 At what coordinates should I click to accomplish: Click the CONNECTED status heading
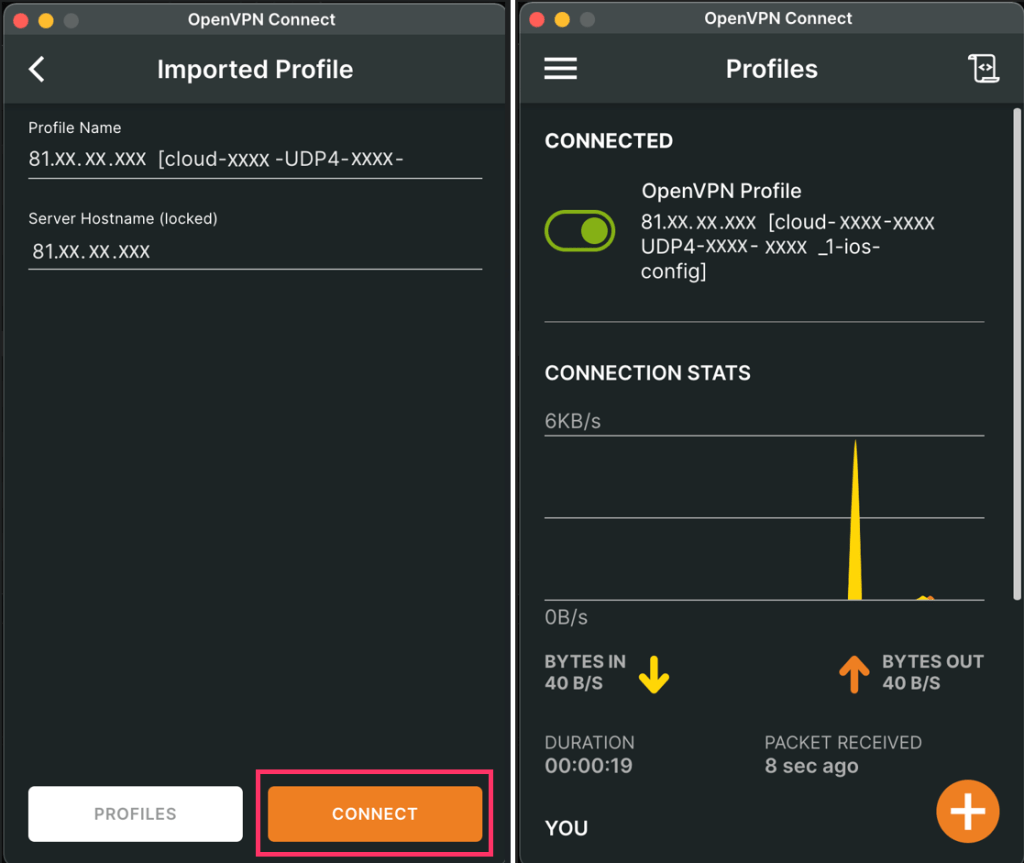click(x=609, y=141)
